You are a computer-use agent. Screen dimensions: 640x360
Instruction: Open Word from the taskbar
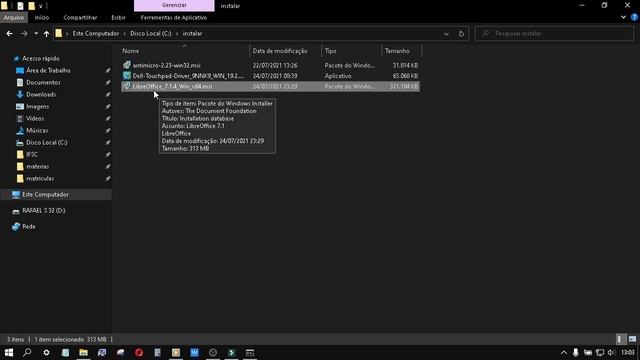(194, 352)
